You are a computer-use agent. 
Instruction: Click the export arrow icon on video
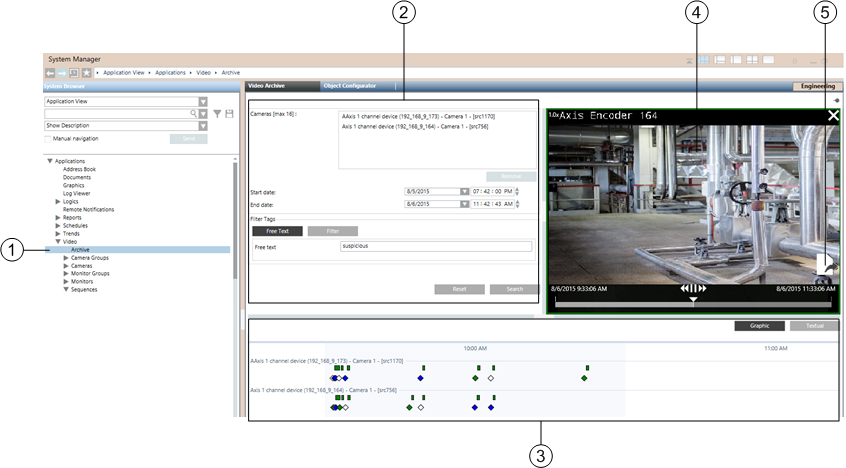pos(825,263)
